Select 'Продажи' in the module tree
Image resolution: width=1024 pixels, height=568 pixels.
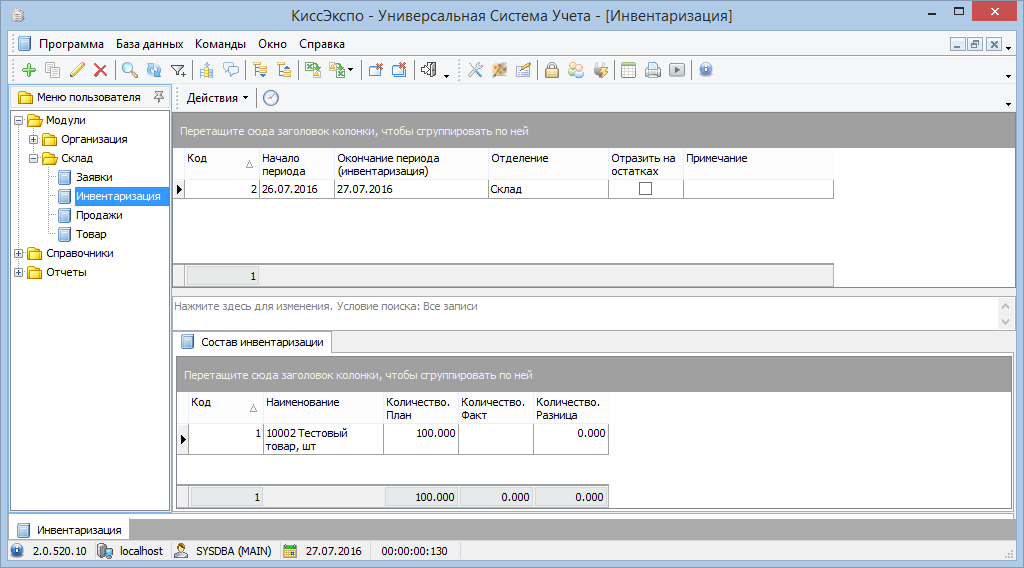point(99,215)
